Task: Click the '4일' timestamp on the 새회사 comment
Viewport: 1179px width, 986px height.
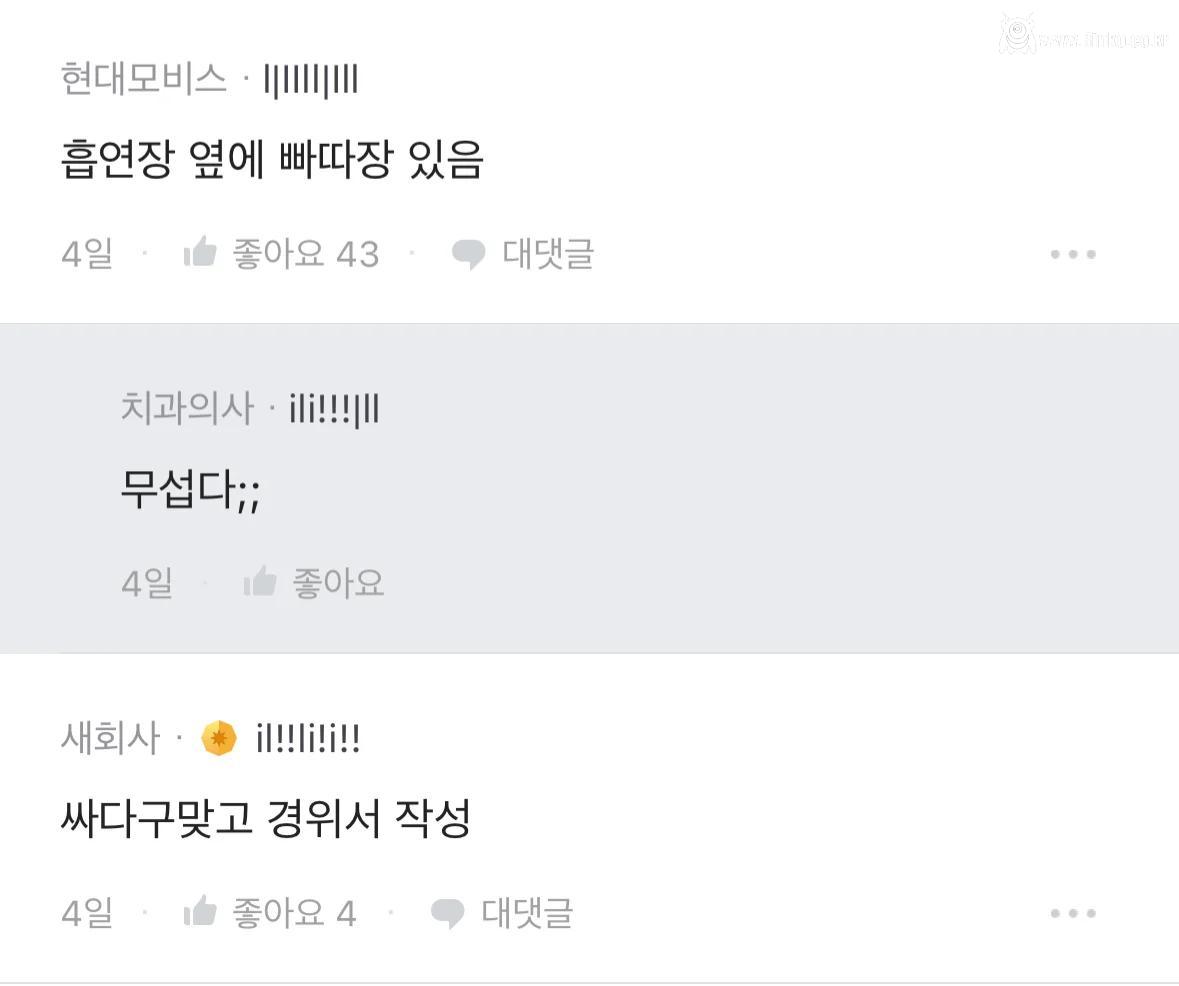Action: click(87, 913)
